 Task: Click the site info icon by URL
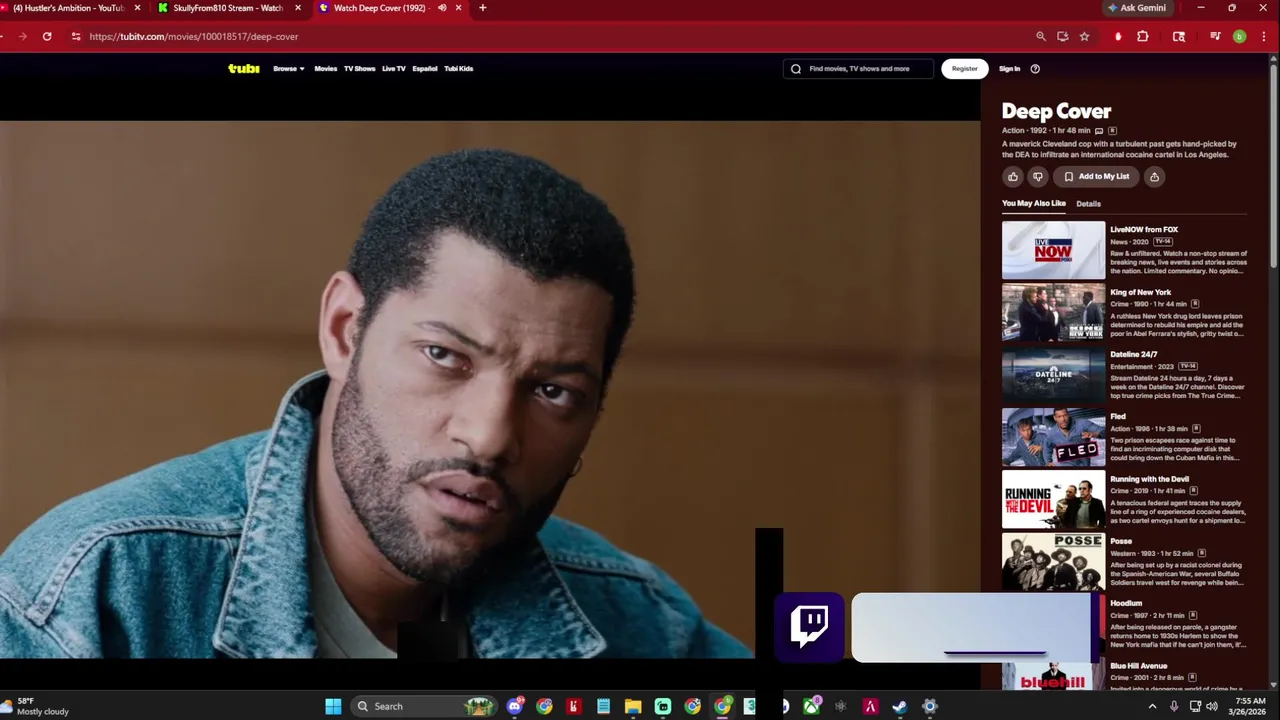(x=76, y=36)
